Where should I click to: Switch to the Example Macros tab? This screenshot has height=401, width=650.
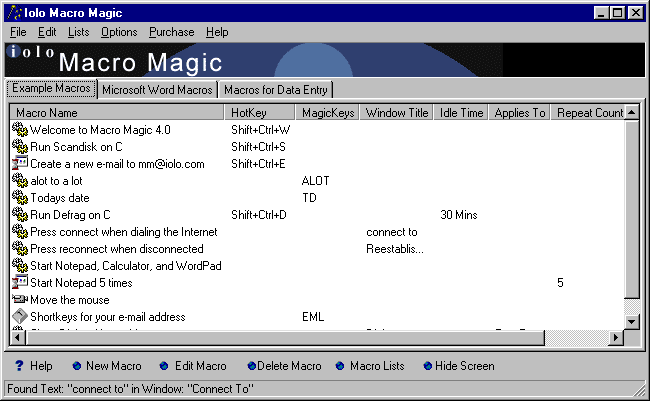coord(51,88)
